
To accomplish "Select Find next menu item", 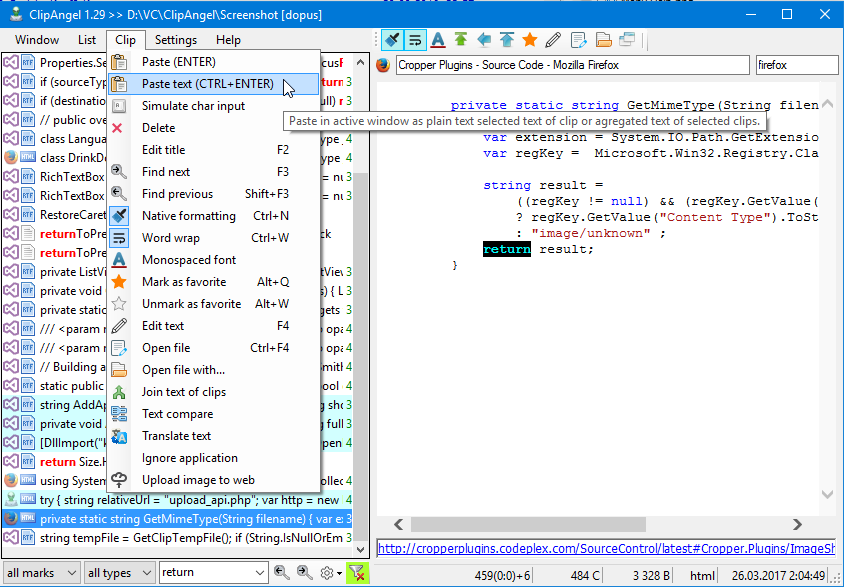I will (x=214, y=172).
